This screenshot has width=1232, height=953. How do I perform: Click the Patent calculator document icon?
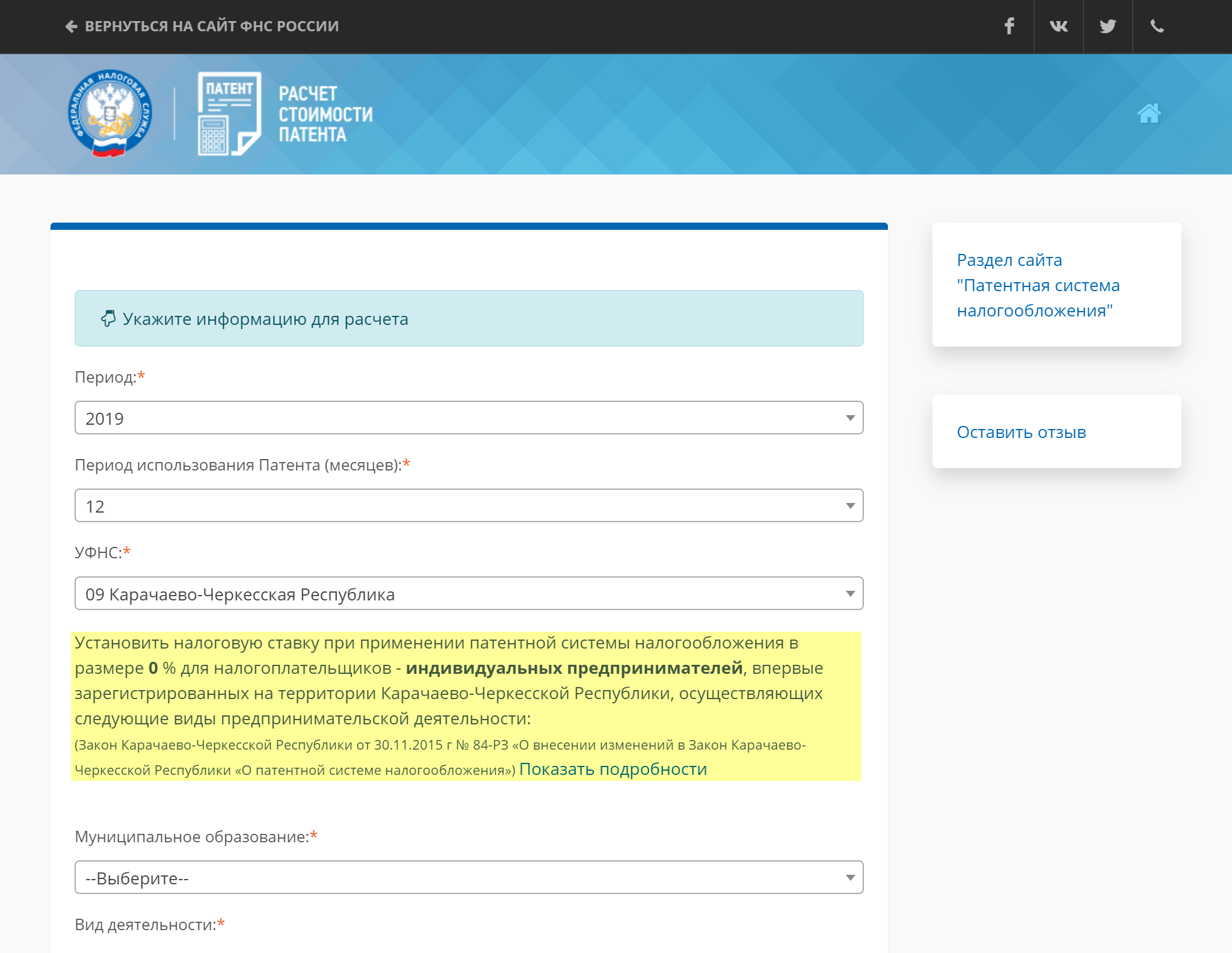click(x=229, y=113)
